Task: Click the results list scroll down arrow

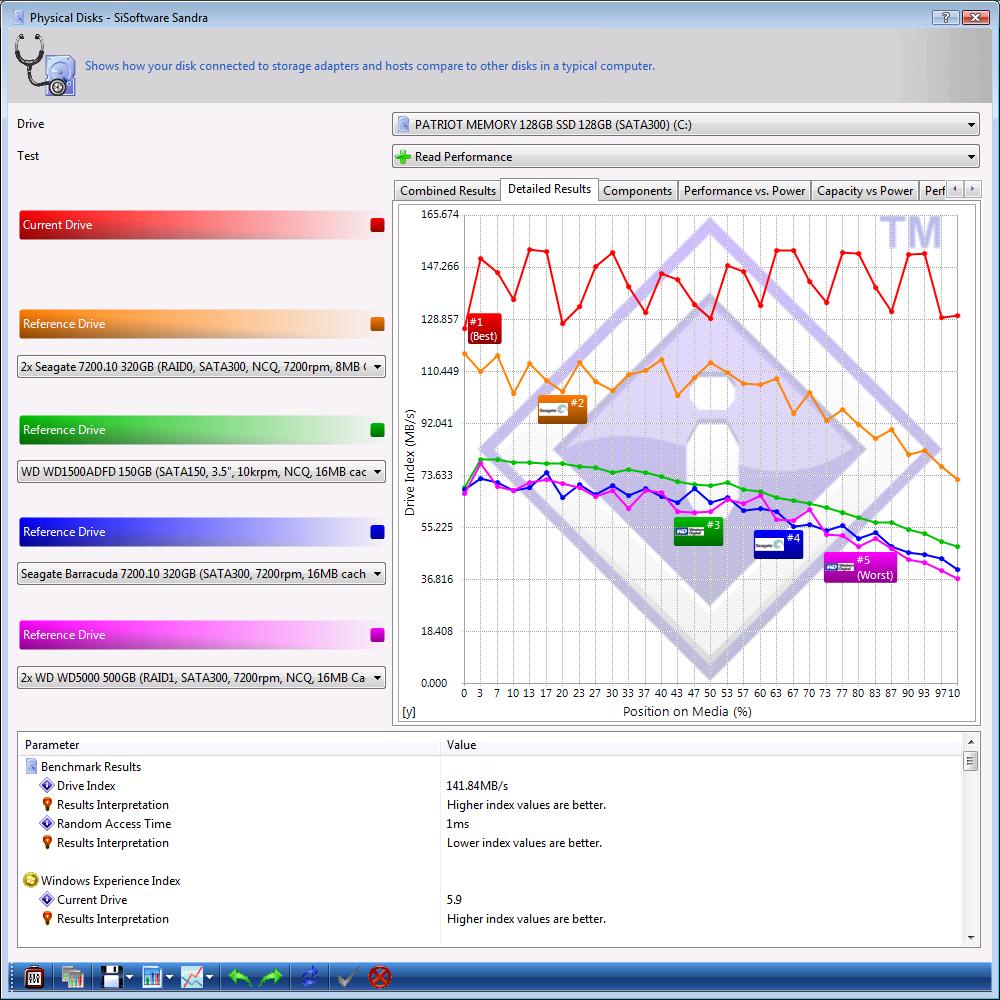Action: [x=971, y=938]
